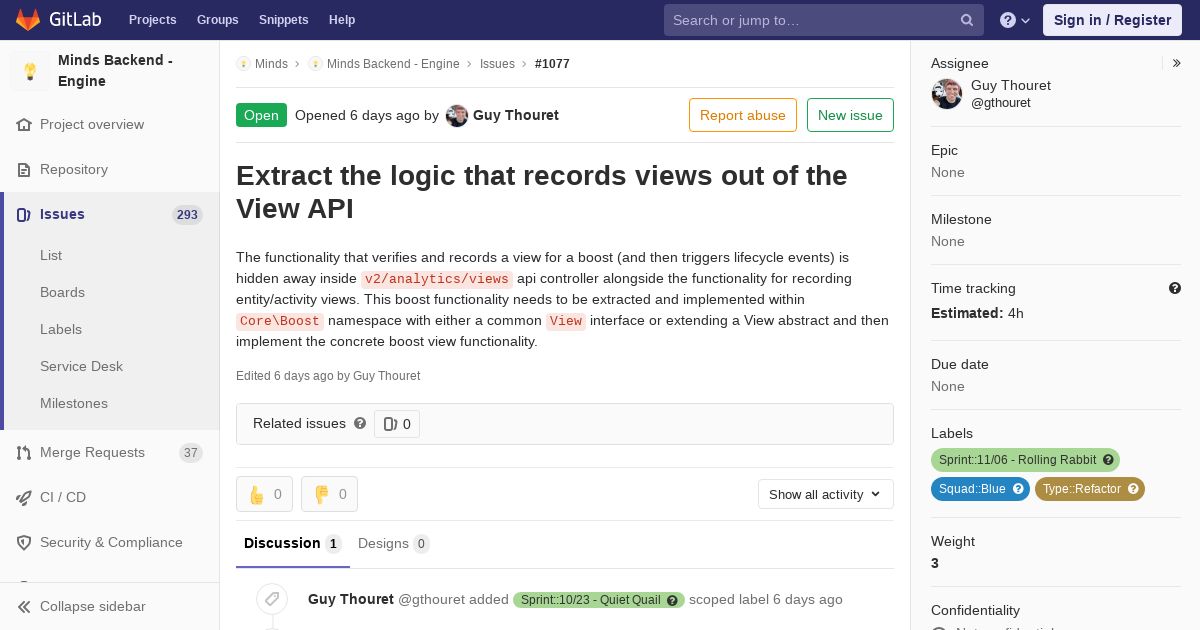
Task: Click the Report abuse button
Action: coord(743,115)
